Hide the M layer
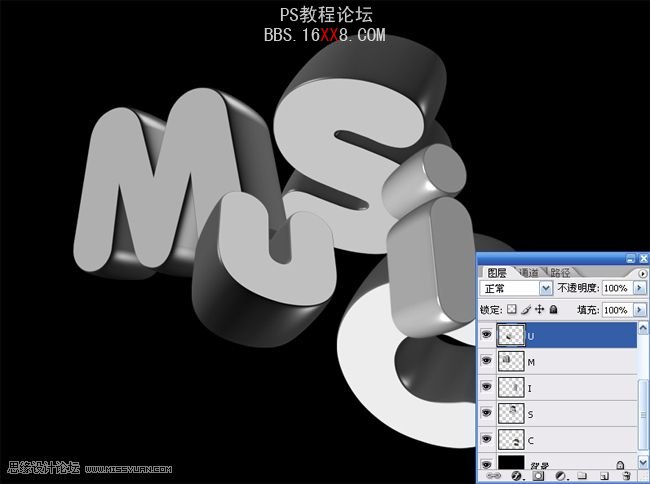Screen dimensions: 650x484 click(x=487, y=361)
